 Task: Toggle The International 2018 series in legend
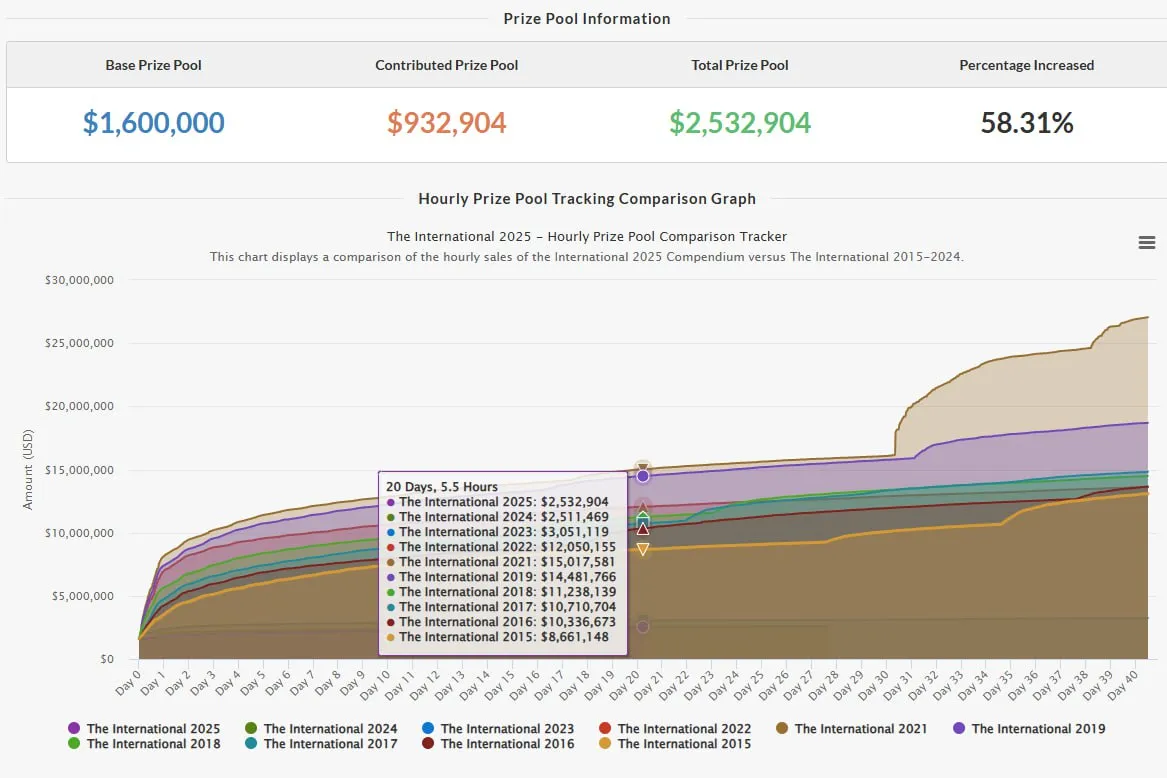point(144,743)
